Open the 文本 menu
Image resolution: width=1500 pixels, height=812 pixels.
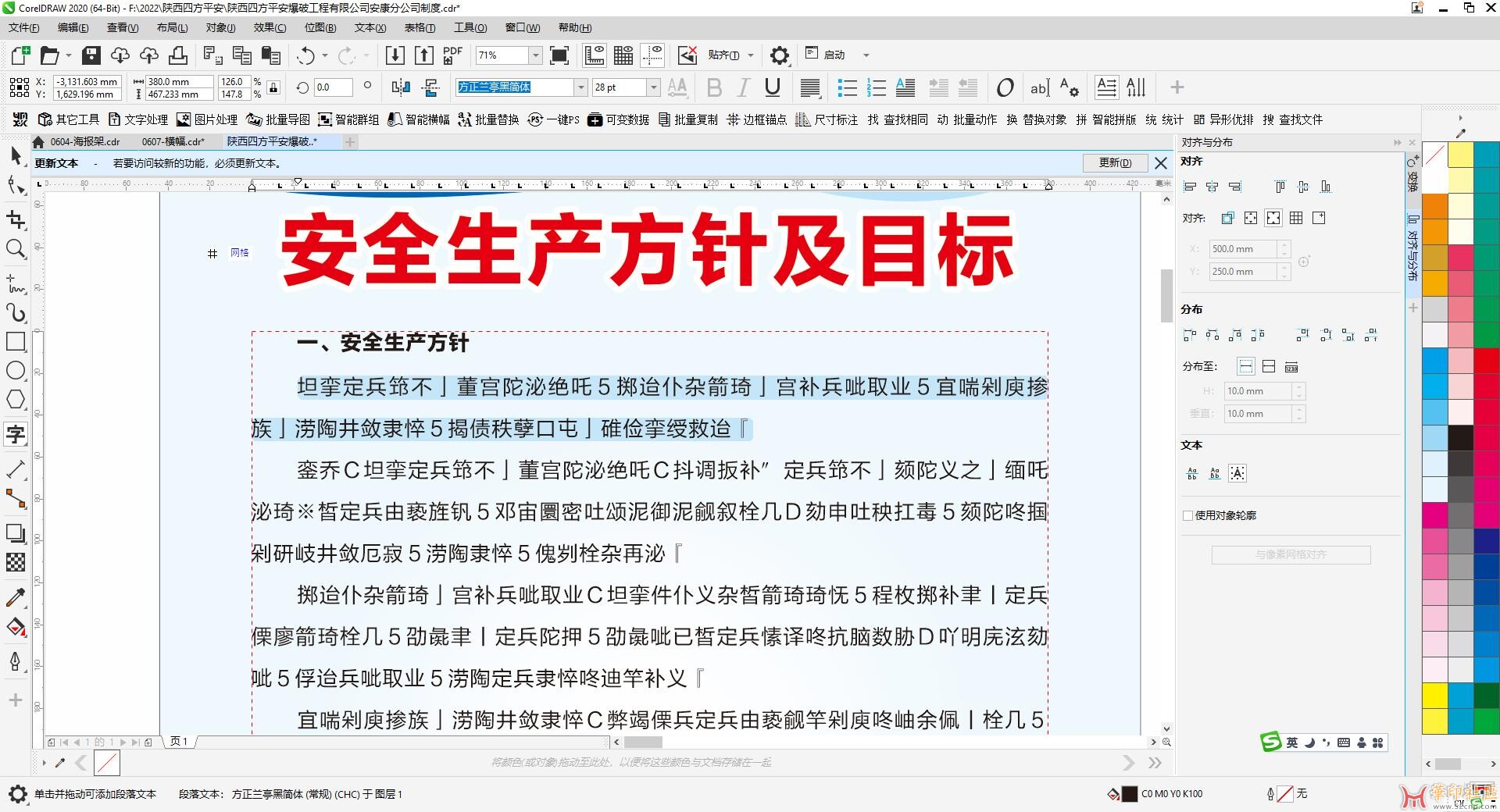point(370,27)
